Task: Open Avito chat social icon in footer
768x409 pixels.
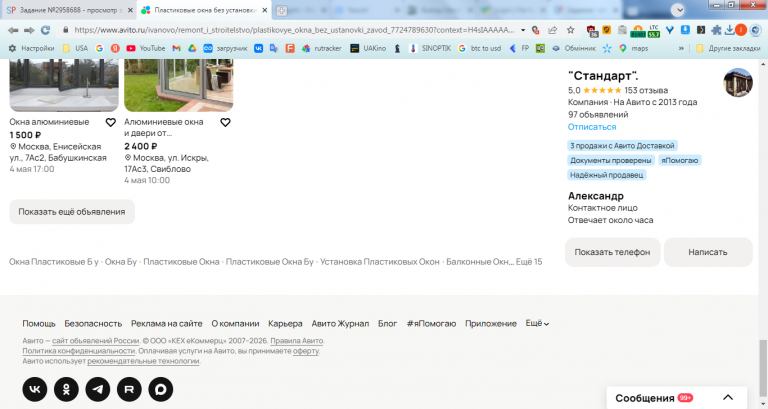Action: 161,389
